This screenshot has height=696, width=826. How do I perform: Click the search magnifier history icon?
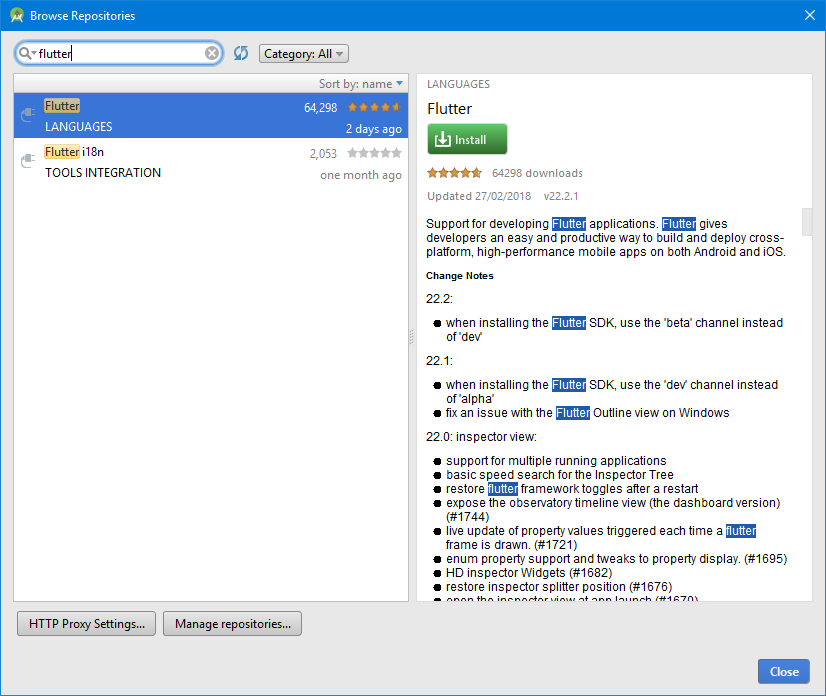(x=26, y=53)
